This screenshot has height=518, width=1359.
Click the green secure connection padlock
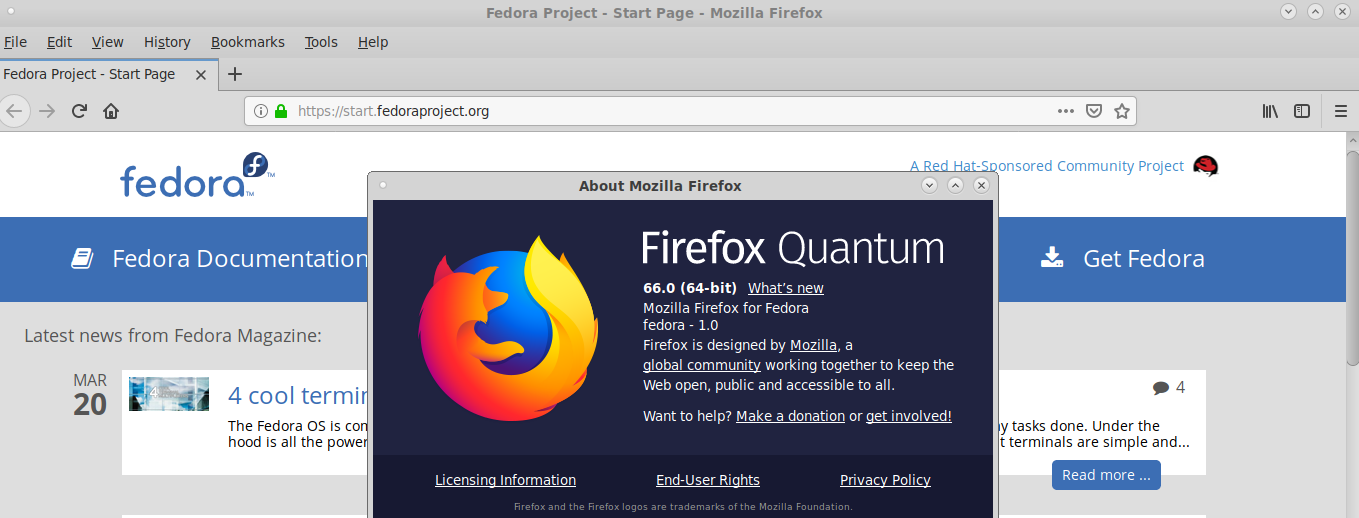[x=281, y=111]
